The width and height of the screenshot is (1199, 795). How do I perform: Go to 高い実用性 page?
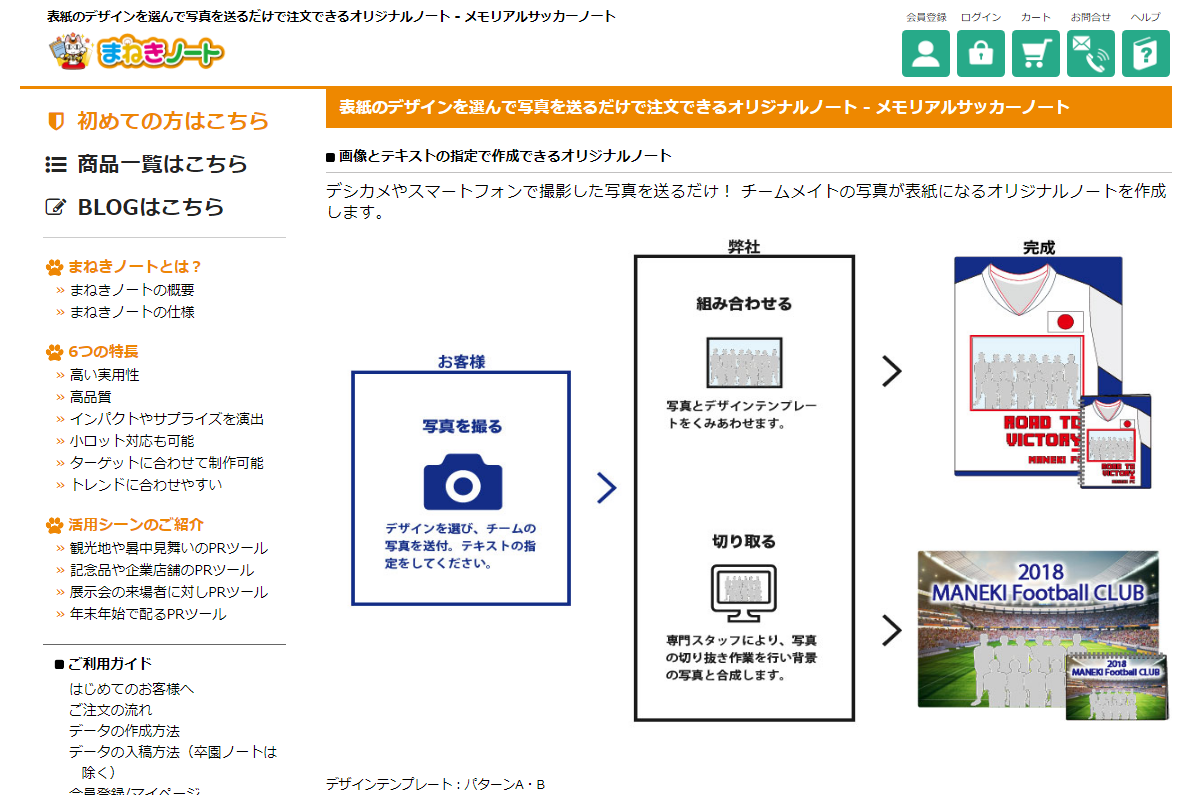[105, 375]
